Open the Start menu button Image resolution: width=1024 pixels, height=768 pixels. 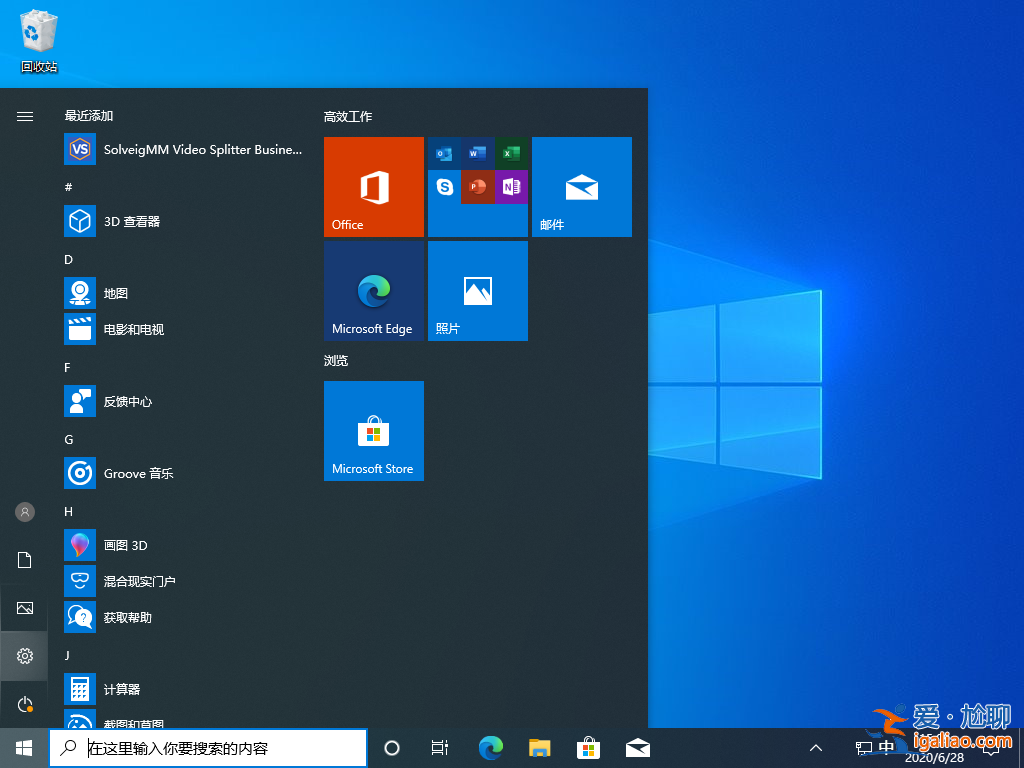[x=24, y=747]
